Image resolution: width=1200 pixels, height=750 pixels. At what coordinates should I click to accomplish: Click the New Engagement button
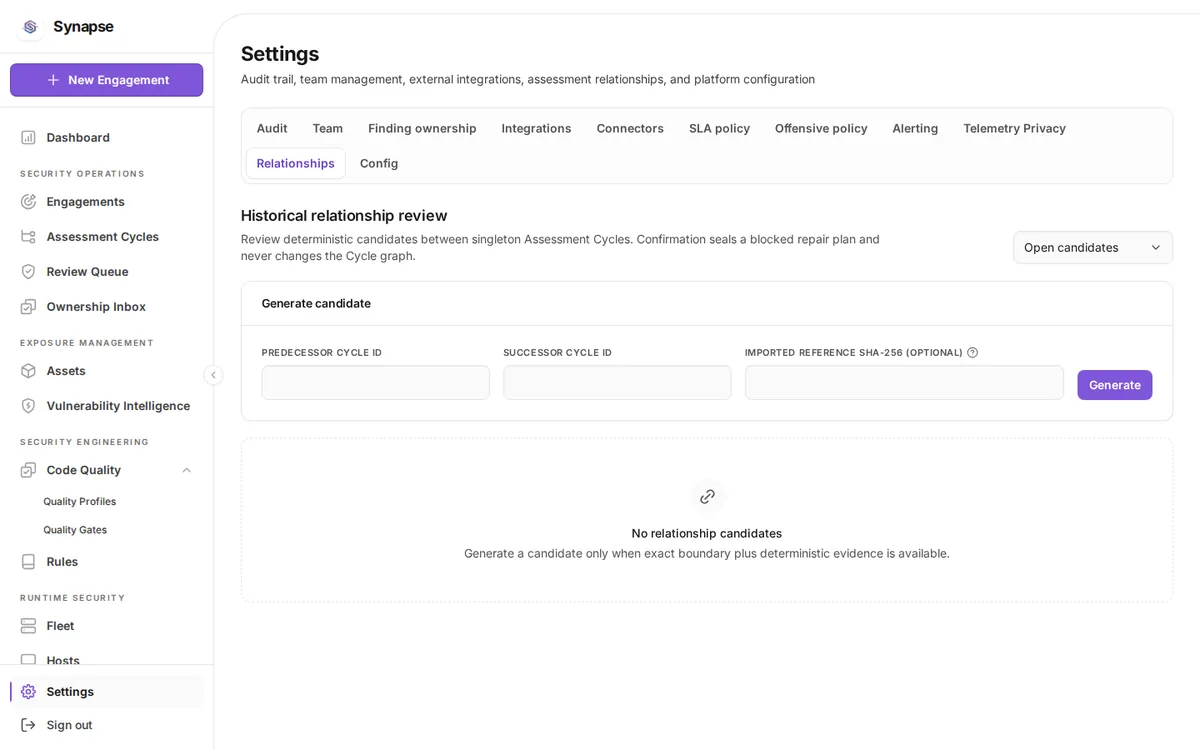106,80
